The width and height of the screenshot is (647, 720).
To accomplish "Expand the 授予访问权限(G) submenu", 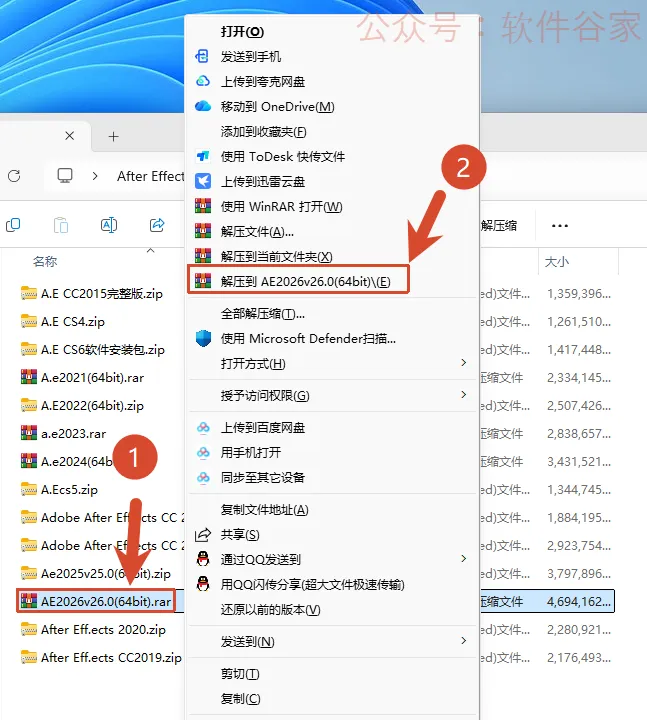I will [x=464, y=394].
